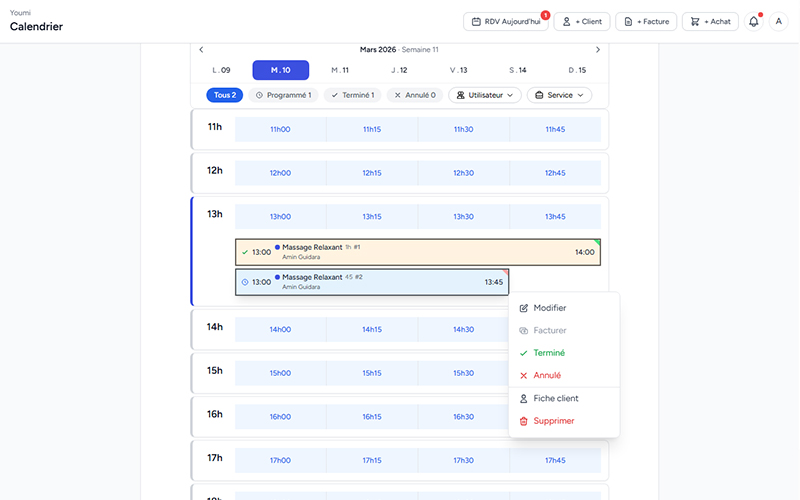Image resolution: width=800 pixels, height=500 pixels.
Task: Click the 13h30 time slot
Action: 463,216
